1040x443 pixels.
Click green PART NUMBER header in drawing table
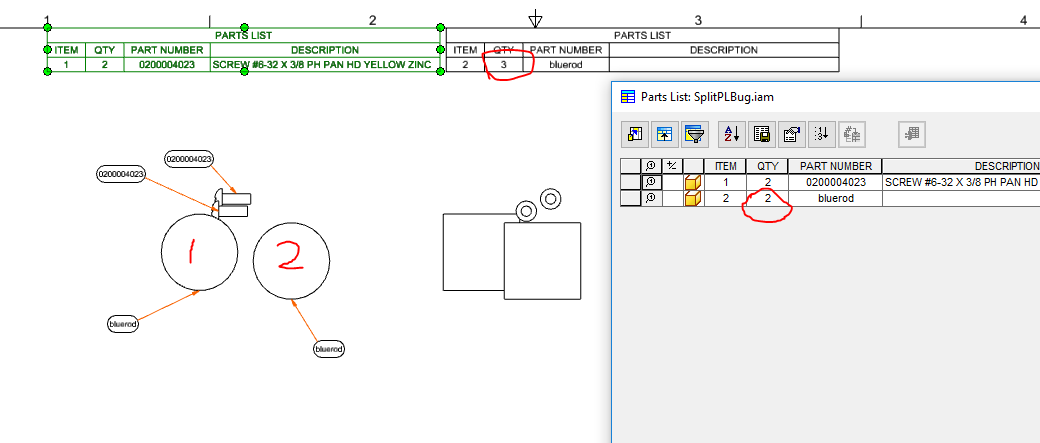tap(167, 50)
